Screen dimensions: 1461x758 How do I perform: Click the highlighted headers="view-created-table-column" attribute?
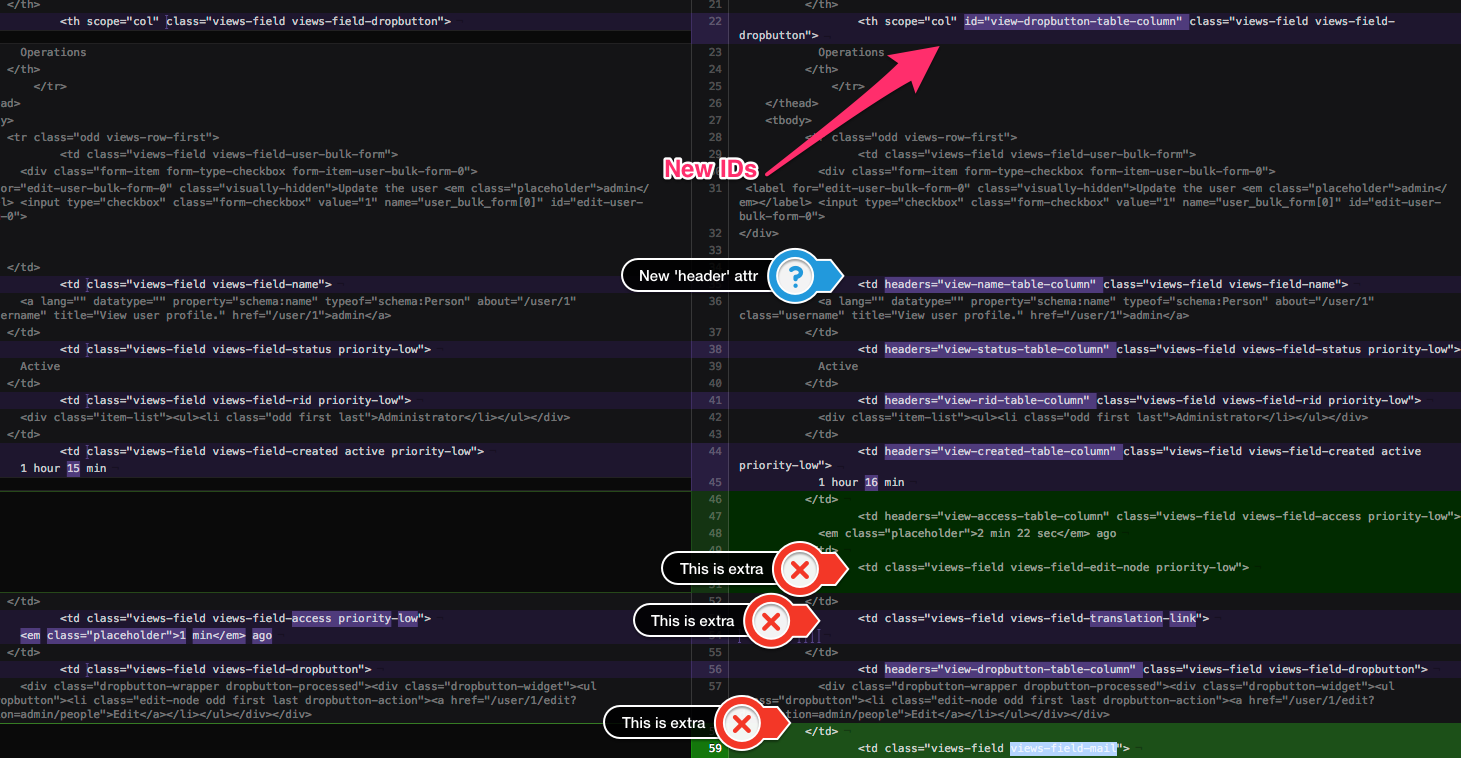[x=1001, y=451]
